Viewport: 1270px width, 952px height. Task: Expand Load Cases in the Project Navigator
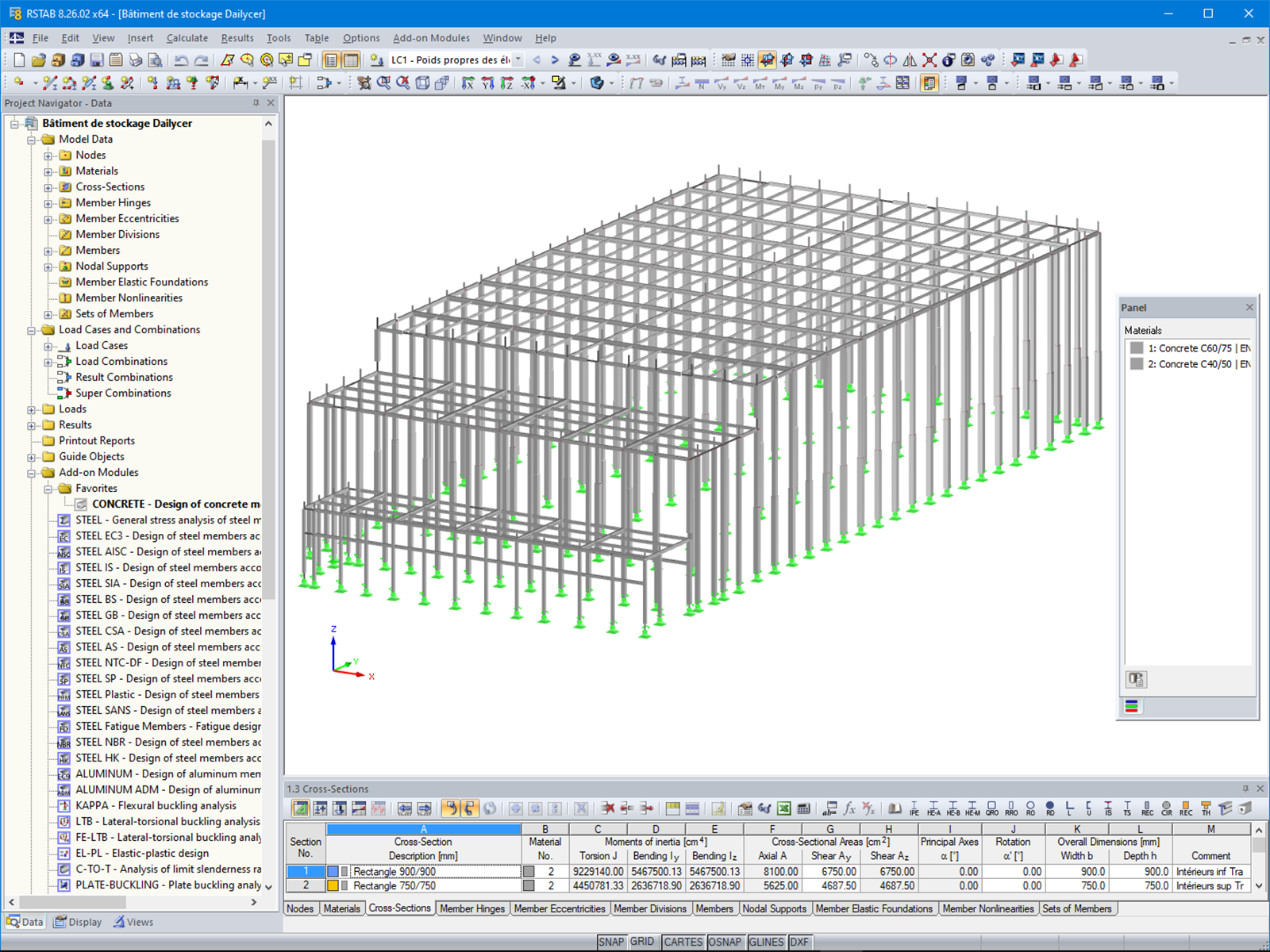coord(49,345)
